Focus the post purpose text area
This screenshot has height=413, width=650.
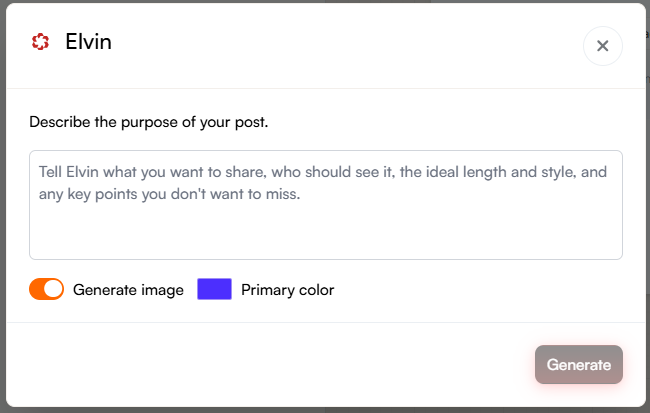(x=325, y=204)
